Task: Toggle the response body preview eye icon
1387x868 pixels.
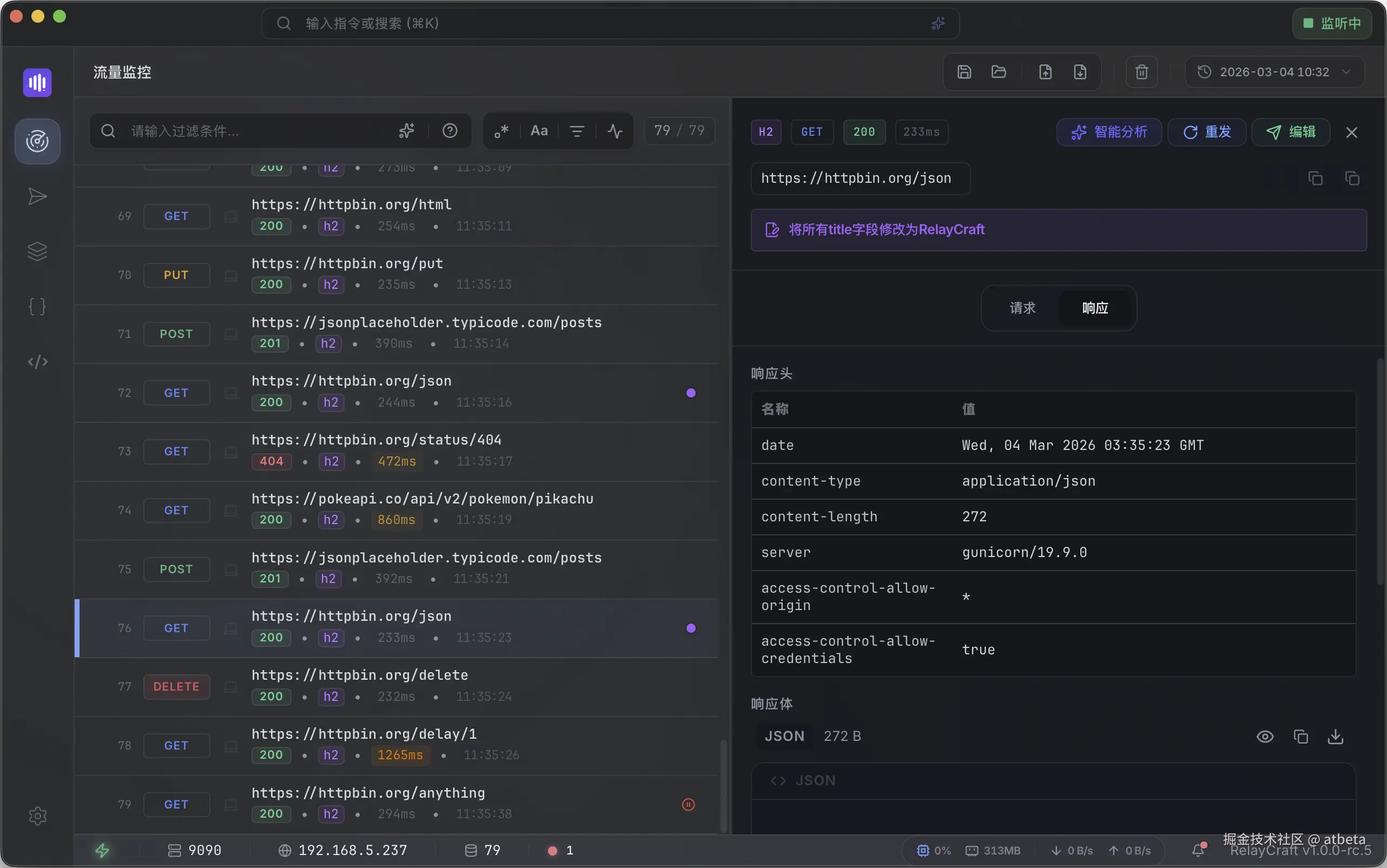Action: 1265,736
